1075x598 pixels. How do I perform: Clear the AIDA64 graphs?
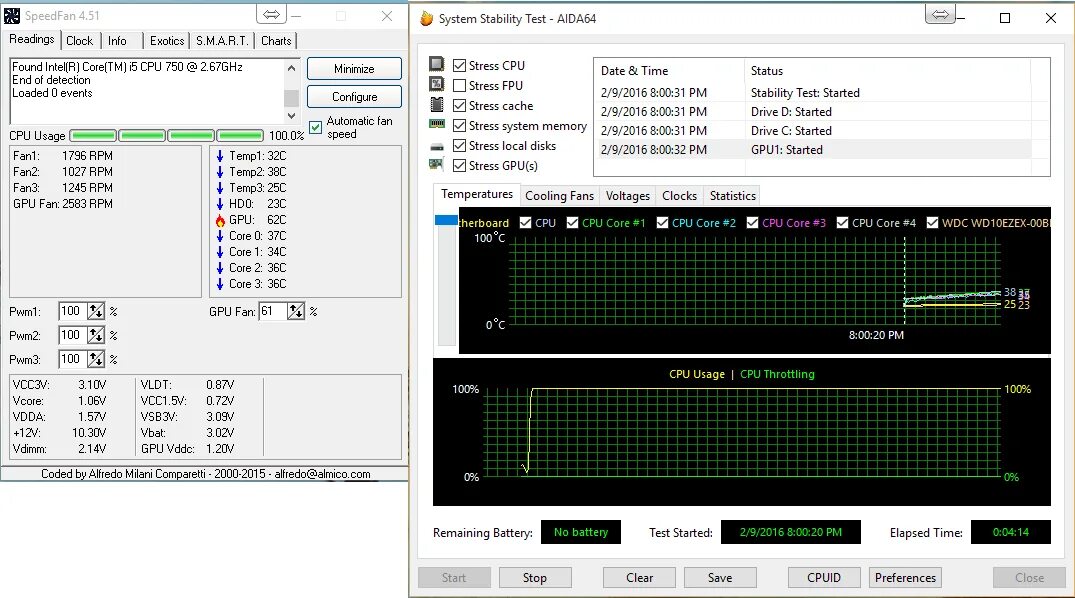click(639, 577)
